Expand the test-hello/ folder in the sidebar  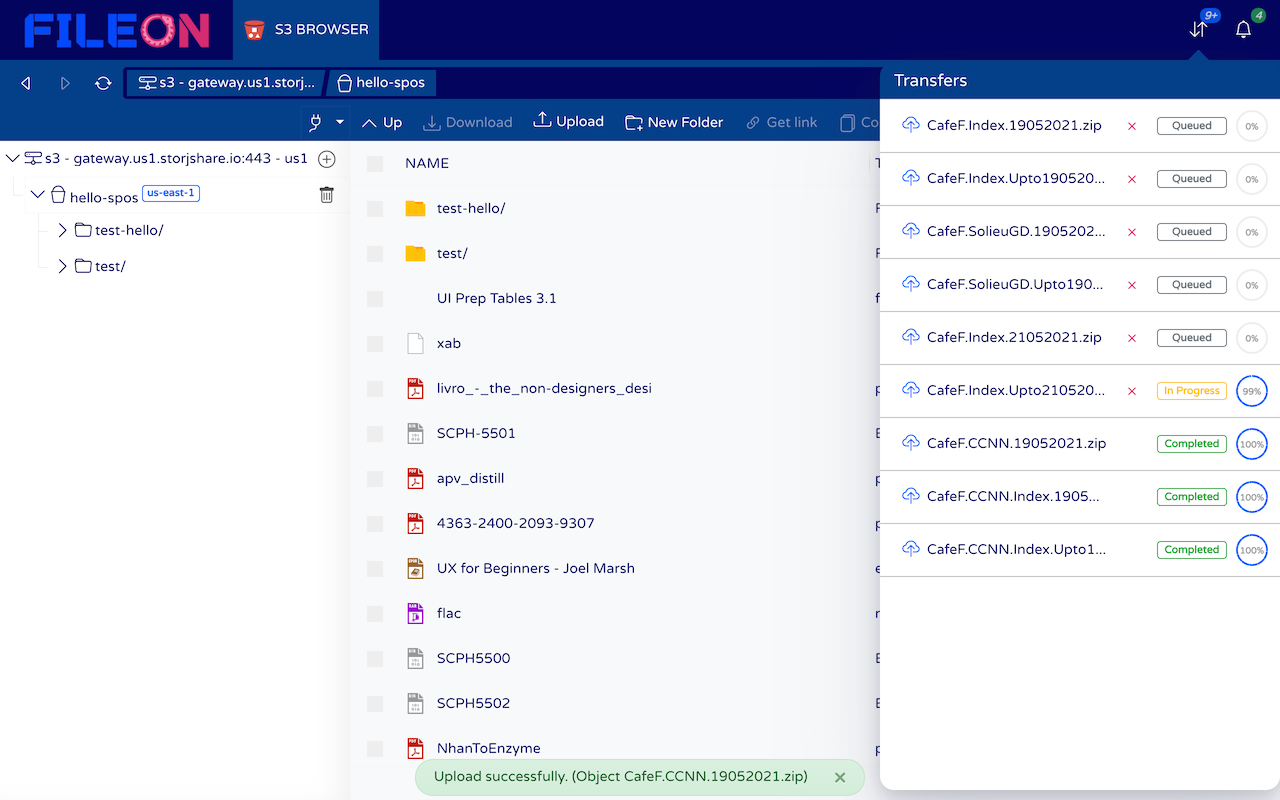[62, 229]
